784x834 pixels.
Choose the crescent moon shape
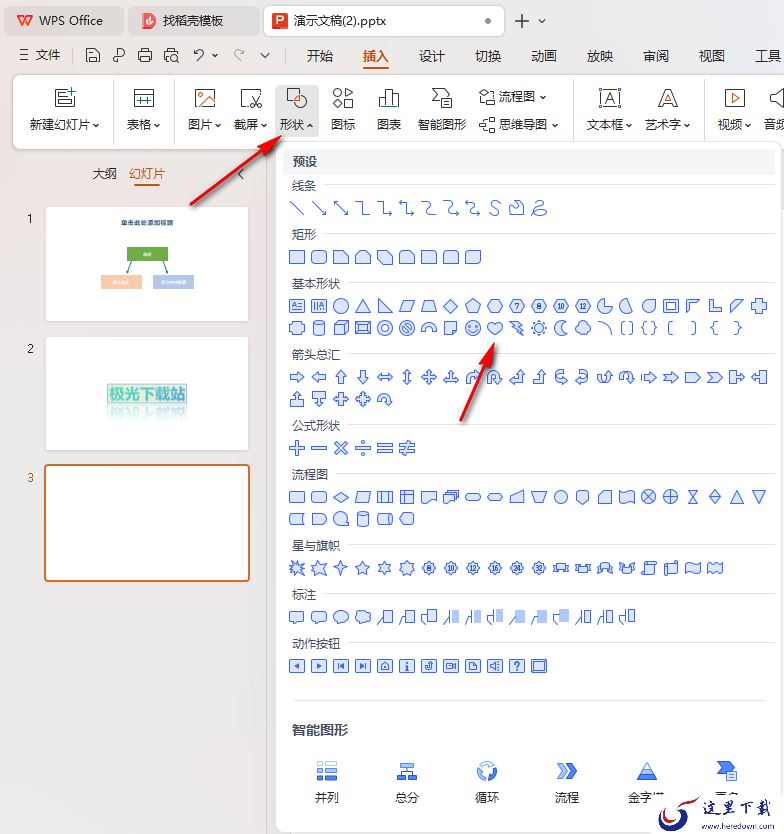[561, 328]
